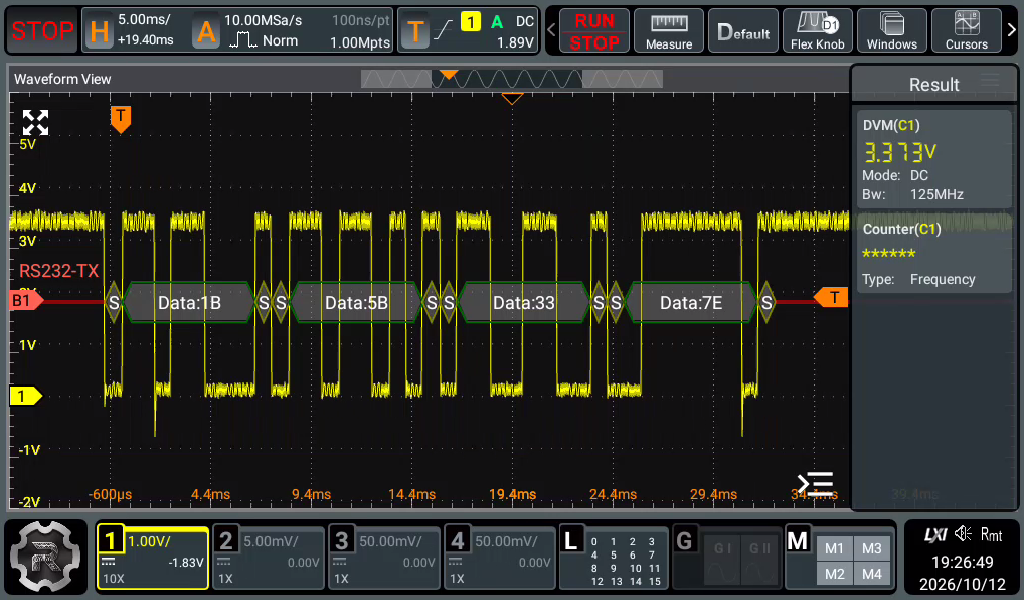Open the math M panel
This screenshot has width=1024, height=600.
(798, 541)
